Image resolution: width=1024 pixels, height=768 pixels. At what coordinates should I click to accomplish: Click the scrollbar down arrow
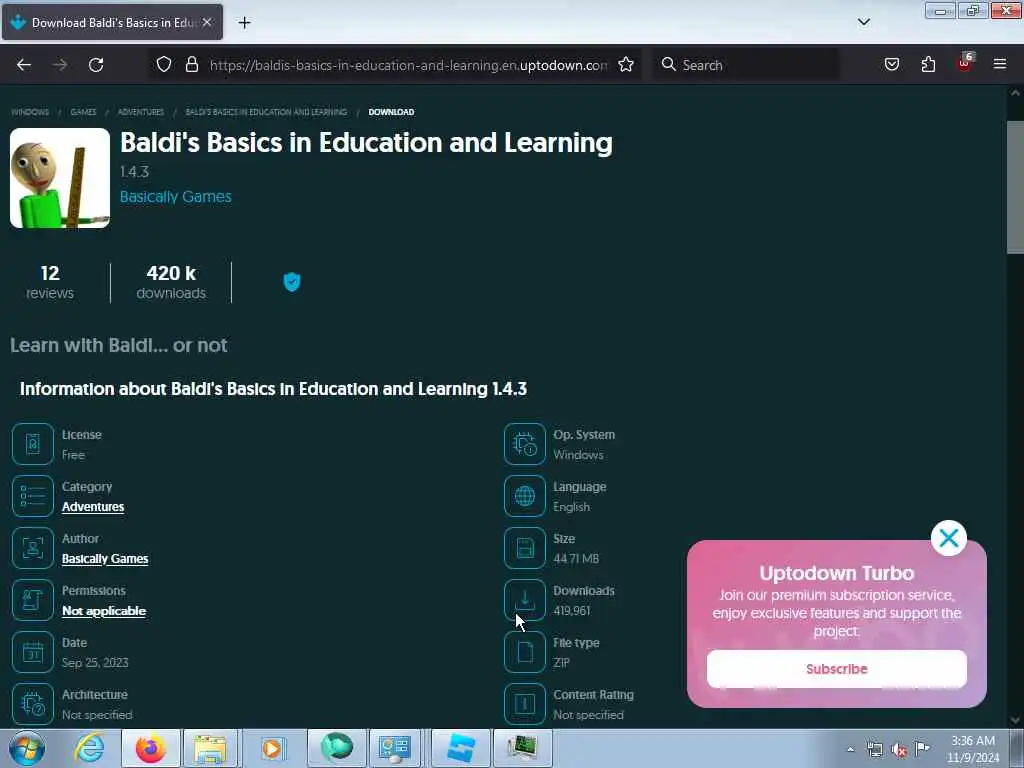point(1015,720)
